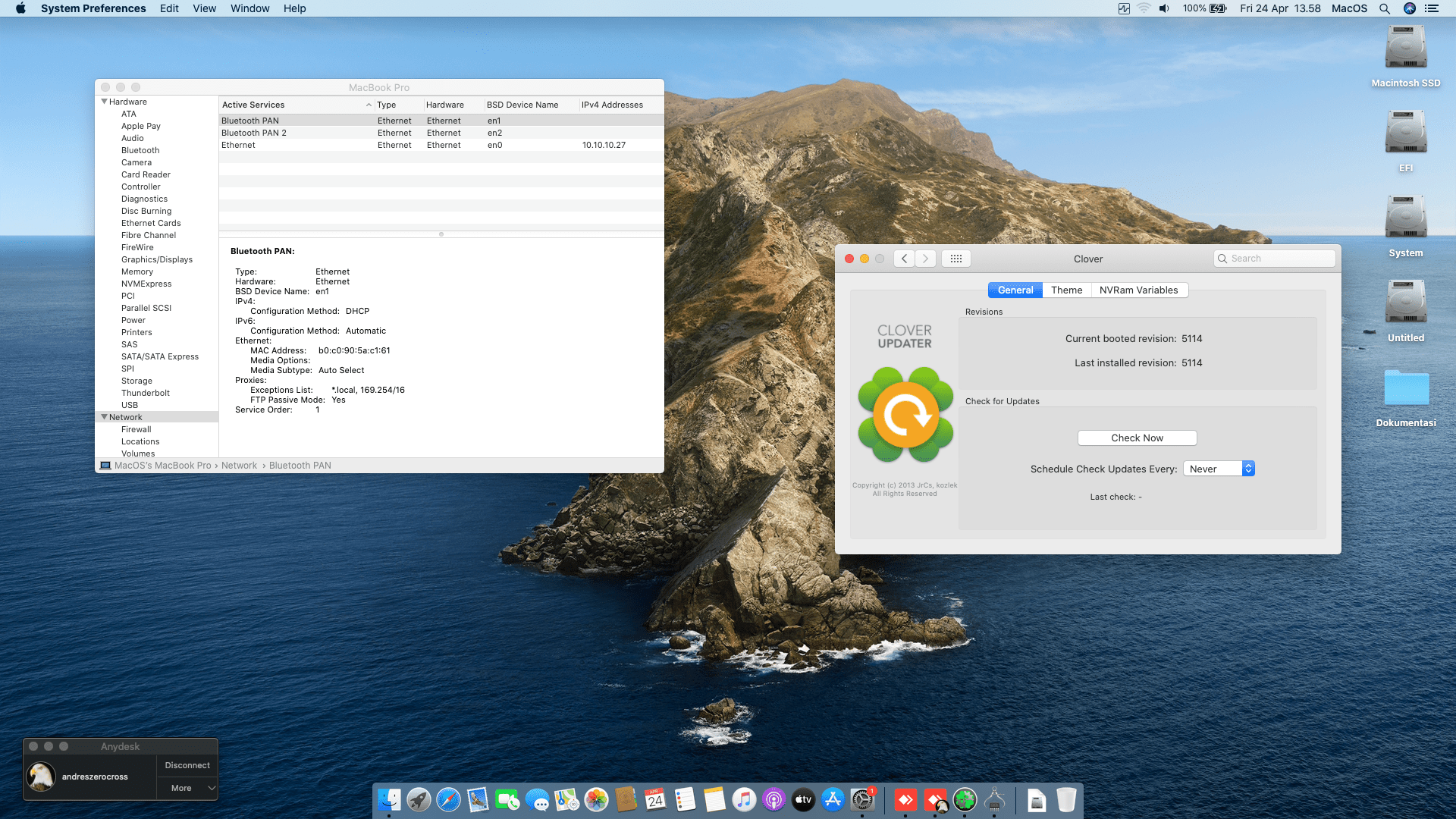The height and width of the screenshot is (819, 1456).
Task: Click the Check Now button
Action: pos(1137,438)
